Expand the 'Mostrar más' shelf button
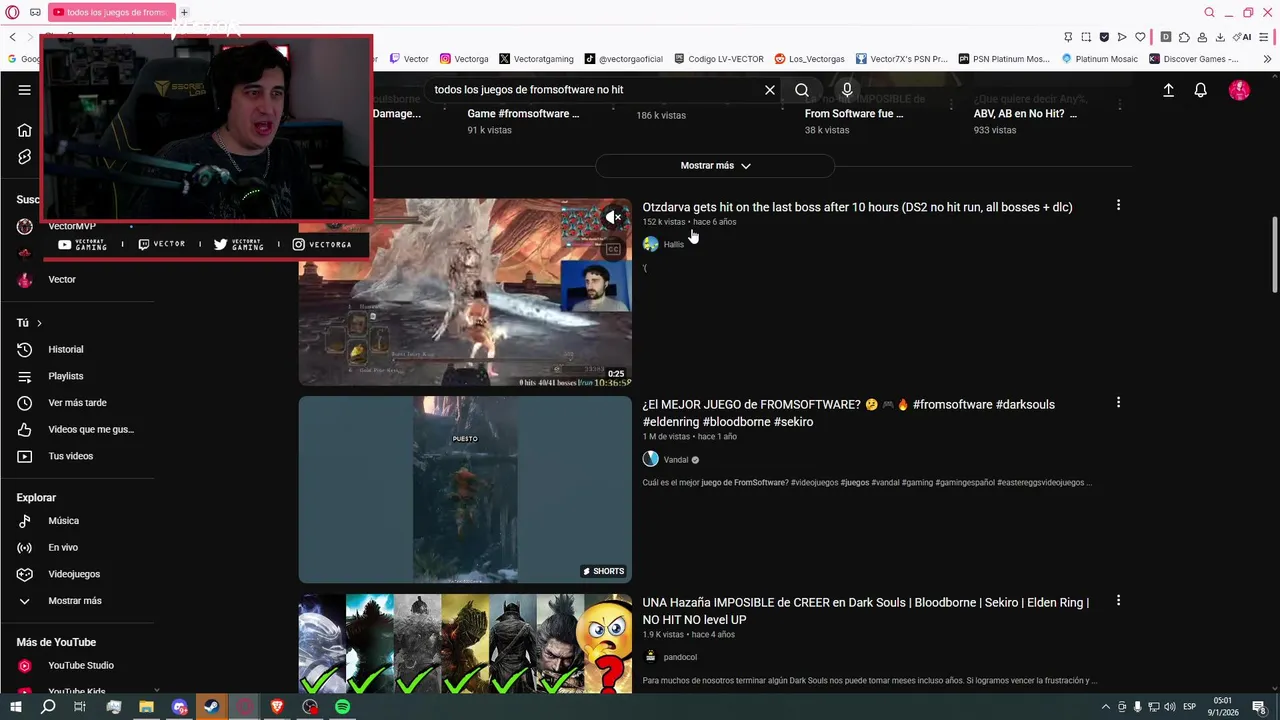 715,166
